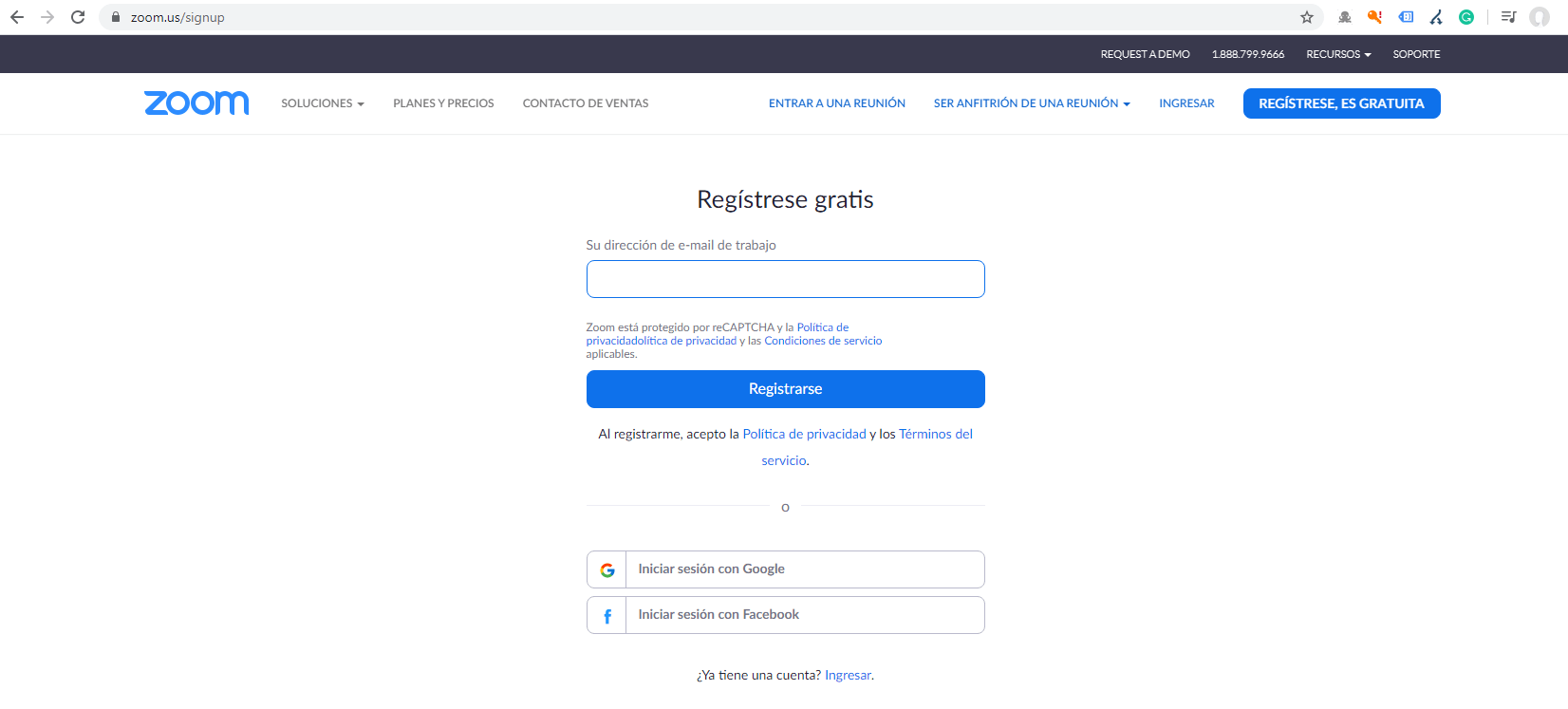Click REGÍSTRESE, ES GRATUITA button
Screen dimensions: 1568x709
1341,103
